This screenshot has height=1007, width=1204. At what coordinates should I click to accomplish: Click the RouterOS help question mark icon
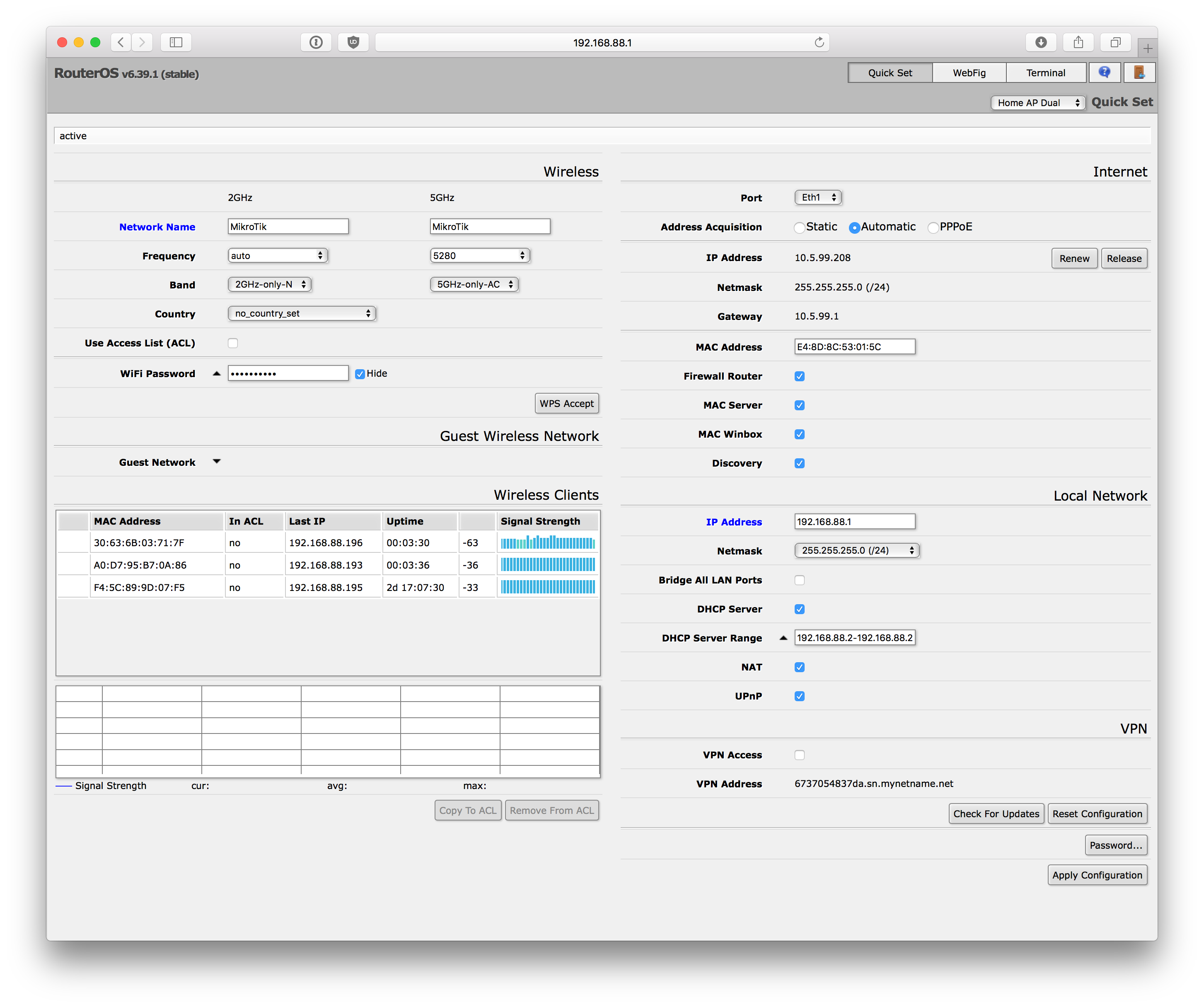(x=1104, y=73)
